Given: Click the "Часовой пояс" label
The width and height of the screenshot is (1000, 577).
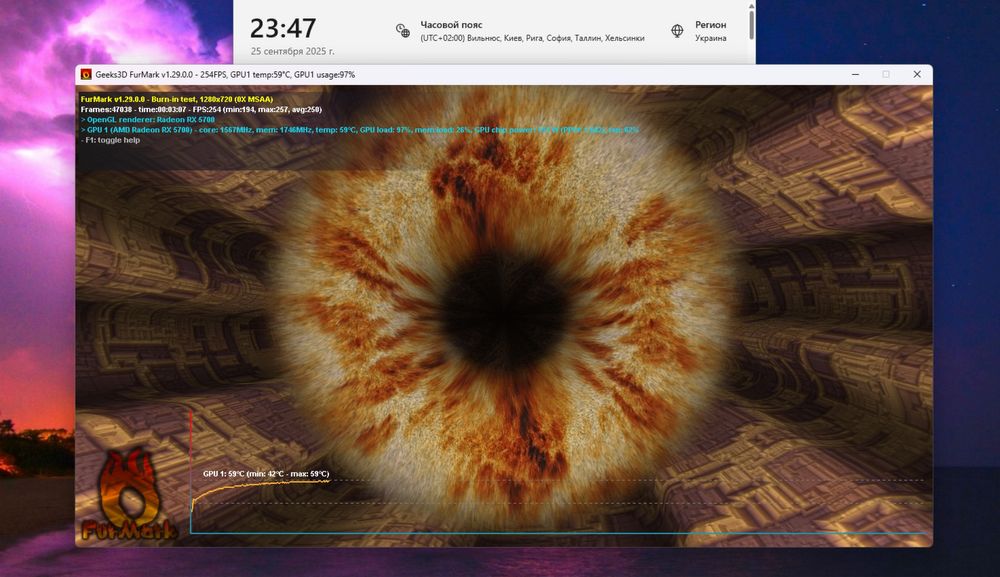Looking at the screenshot, I should (x=451, y=25).
